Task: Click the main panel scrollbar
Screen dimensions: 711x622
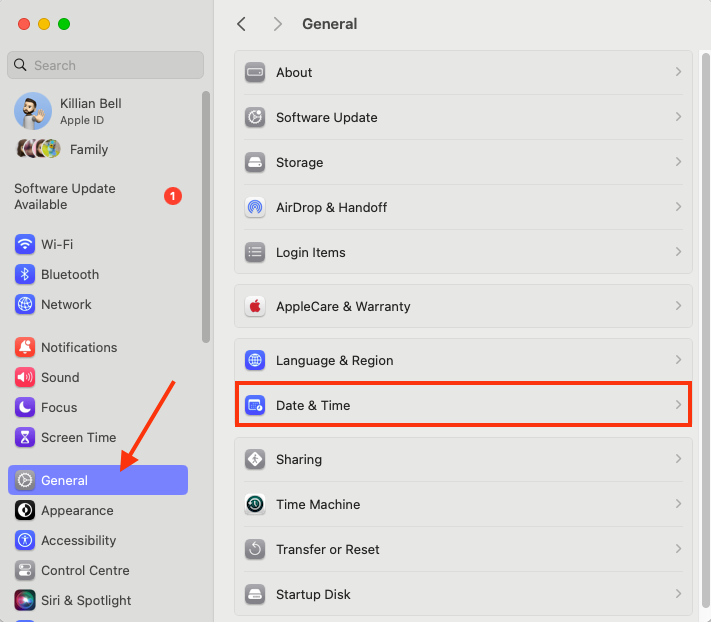Action: click(x=706, y=330)
